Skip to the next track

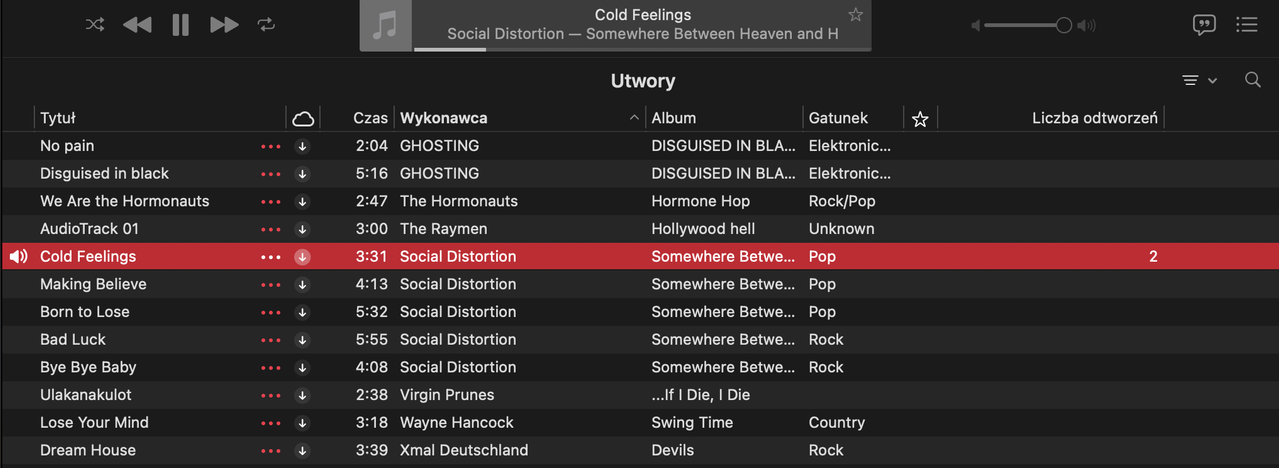click(224, 25)
